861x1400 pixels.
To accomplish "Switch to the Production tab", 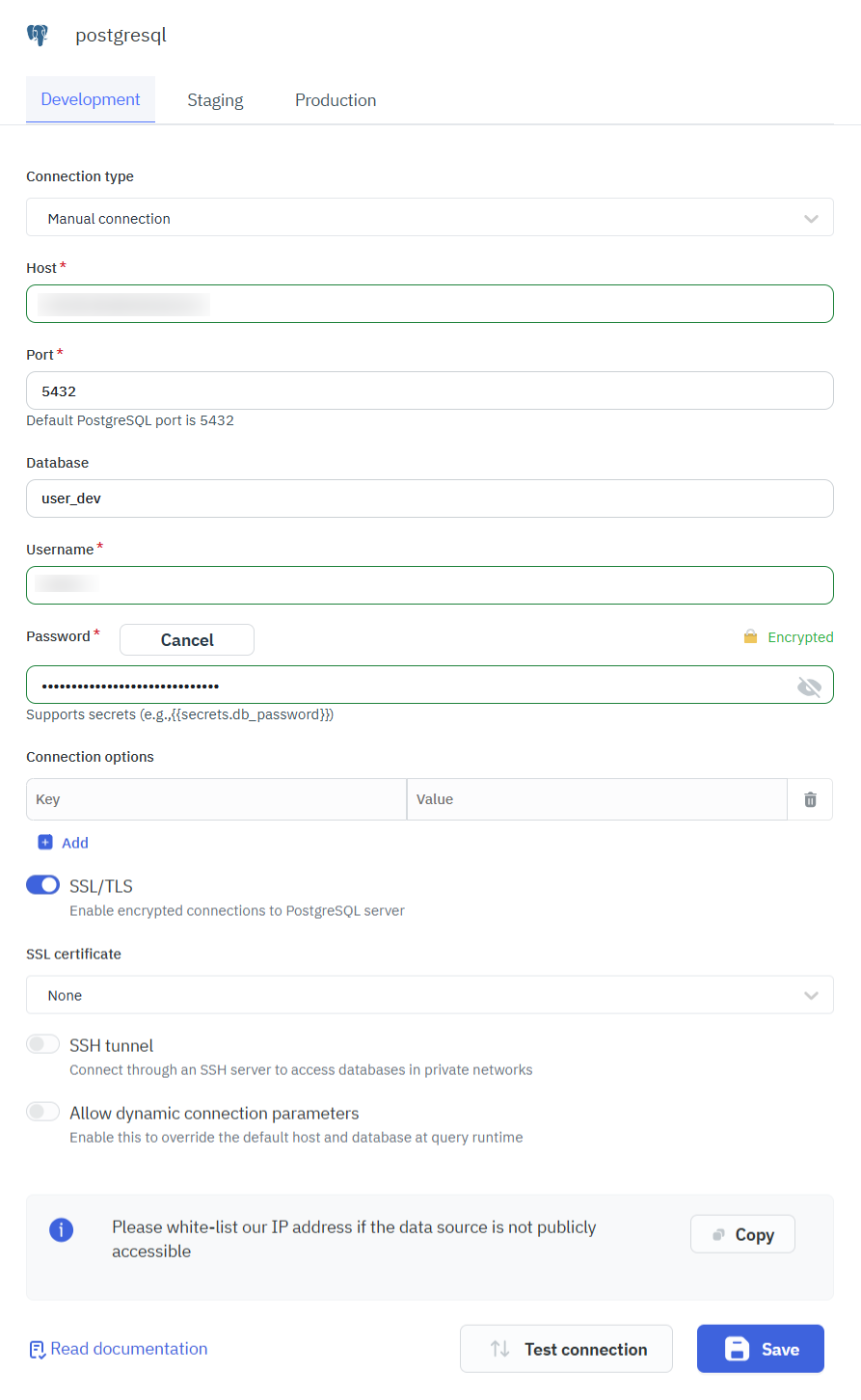I will pos(336,100).
